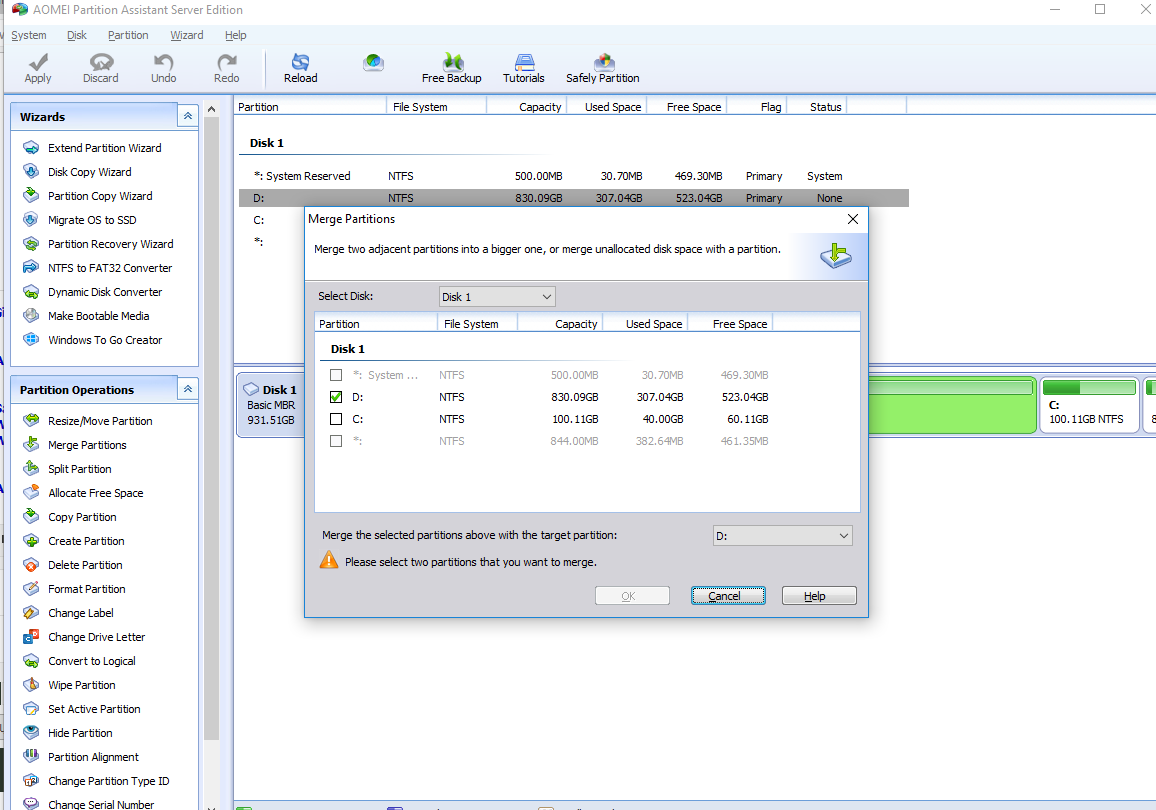Choose Wipe Partition operation
The image size is (1156, 810).
[81, 685]
